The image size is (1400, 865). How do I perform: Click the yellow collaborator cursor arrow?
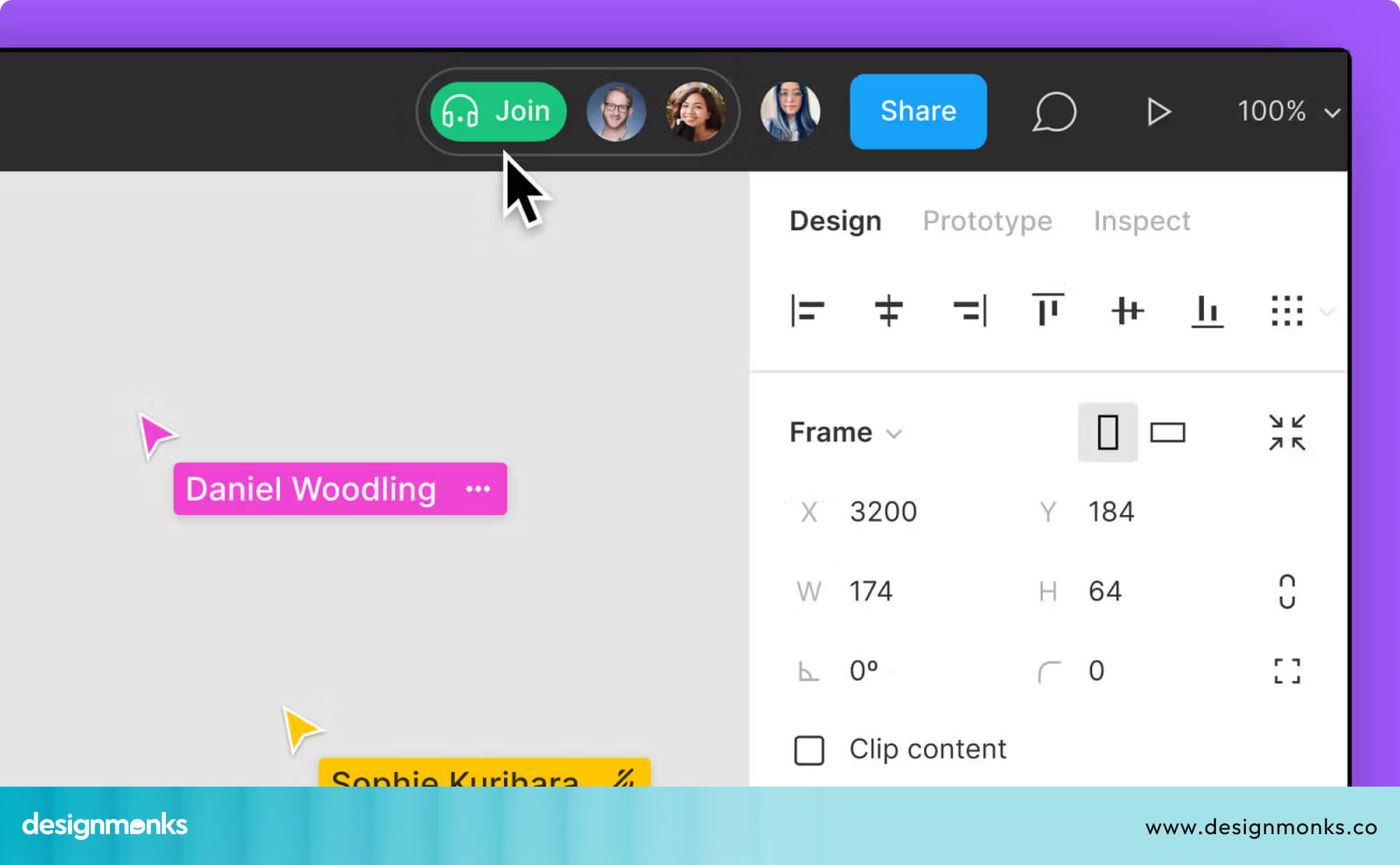point(301,729)
